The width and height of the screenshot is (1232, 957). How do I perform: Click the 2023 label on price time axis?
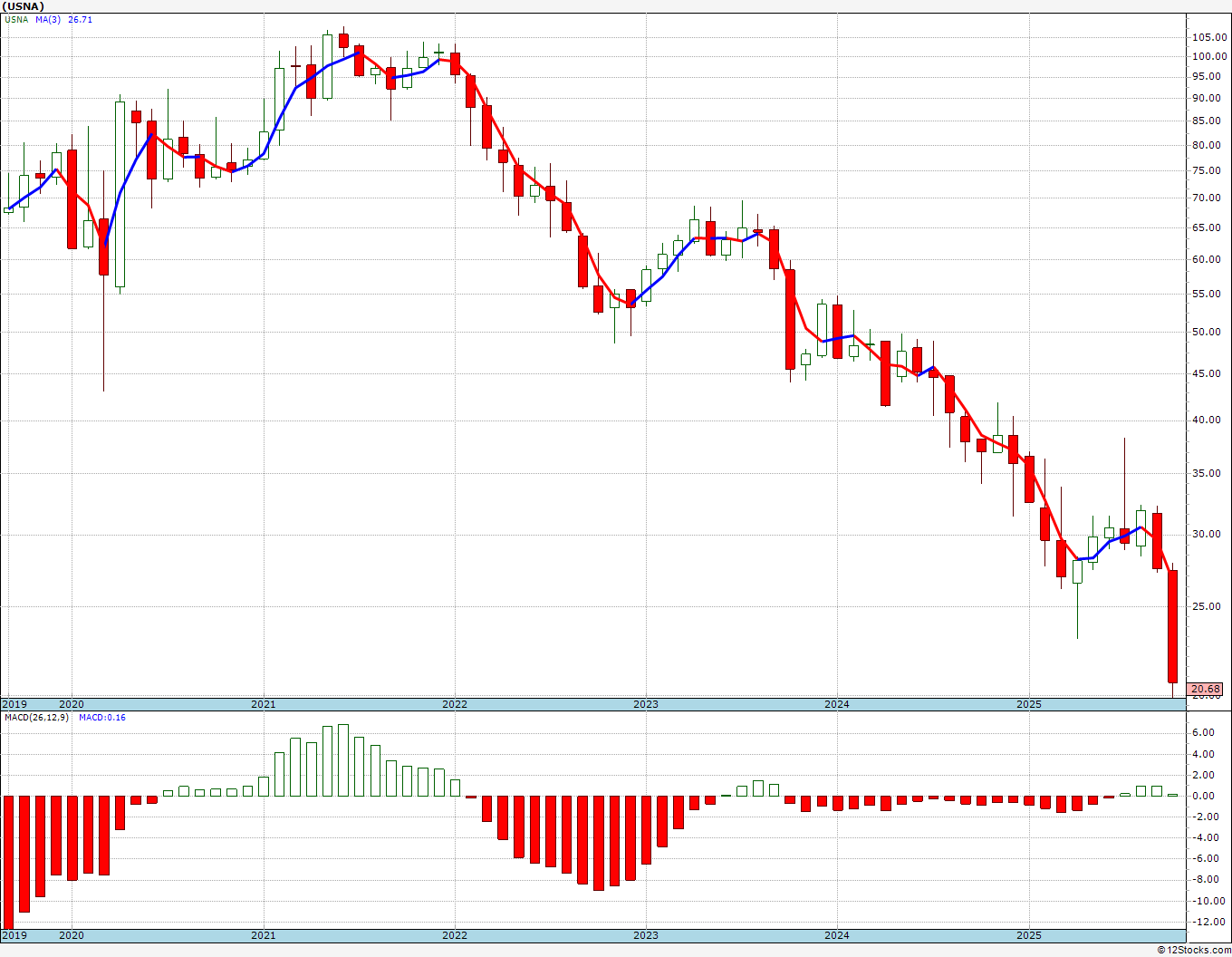[646, 704]
